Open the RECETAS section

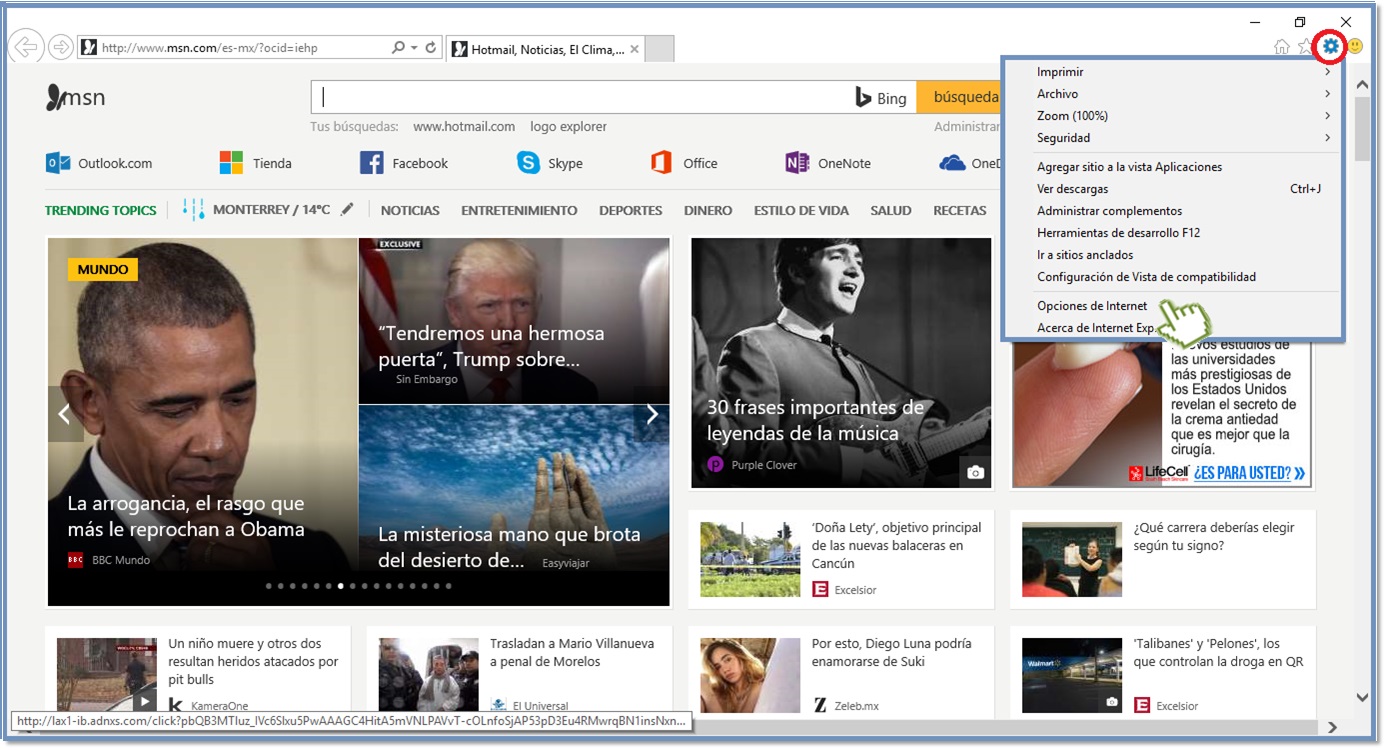pos(960,210)
